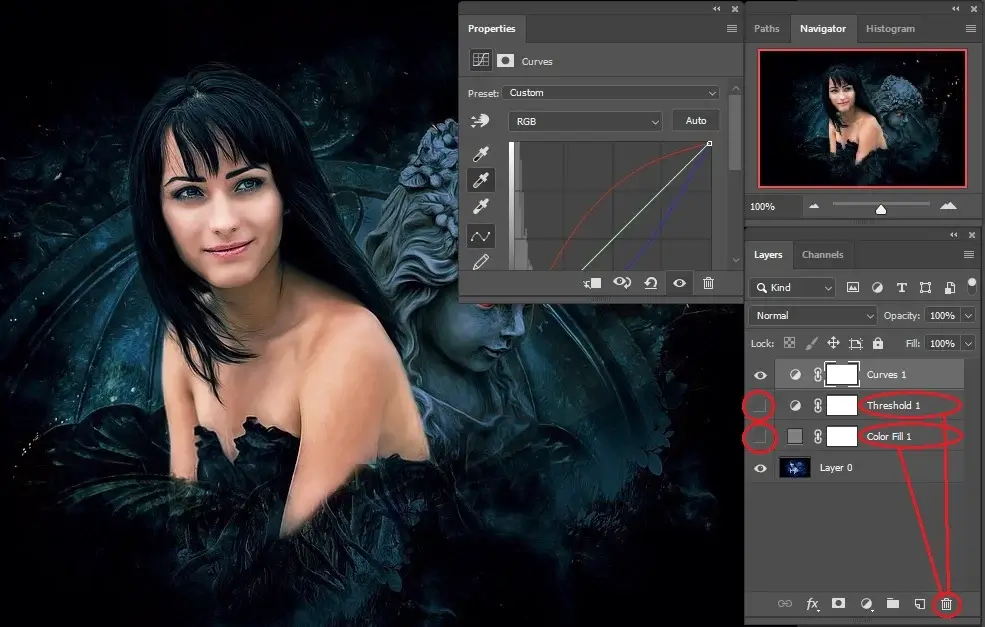Click the create new layer icon
985x627 pixels.
coord(919,604)
